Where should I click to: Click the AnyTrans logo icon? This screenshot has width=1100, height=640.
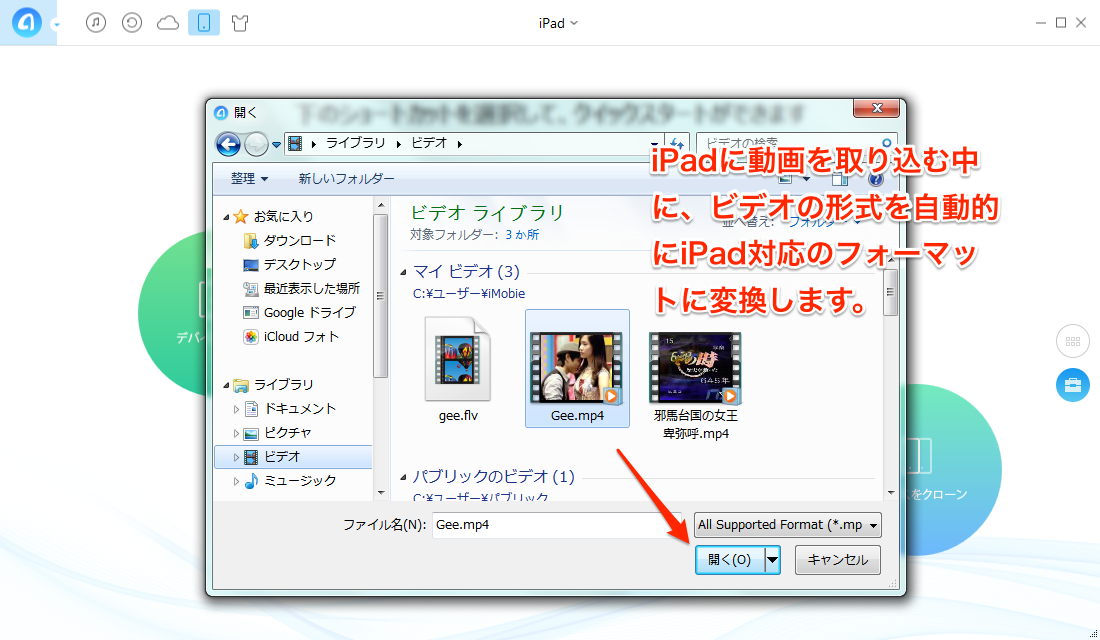27,22
